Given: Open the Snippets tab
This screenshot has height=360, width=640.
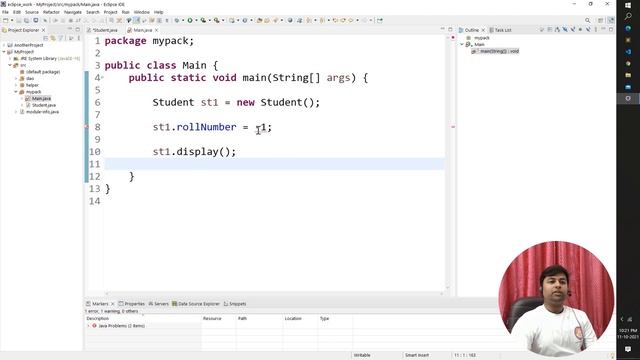Looking at the screenshot, I should pyautogui.click(x=235, y=304).
